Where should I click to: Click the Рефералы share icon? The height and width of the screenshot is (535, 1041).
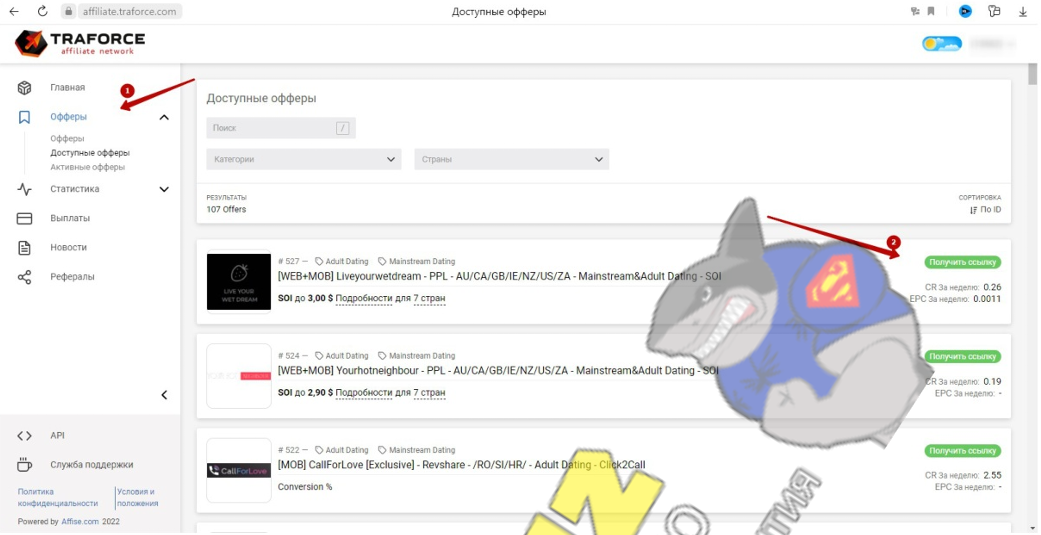click(x=25, y=277)
